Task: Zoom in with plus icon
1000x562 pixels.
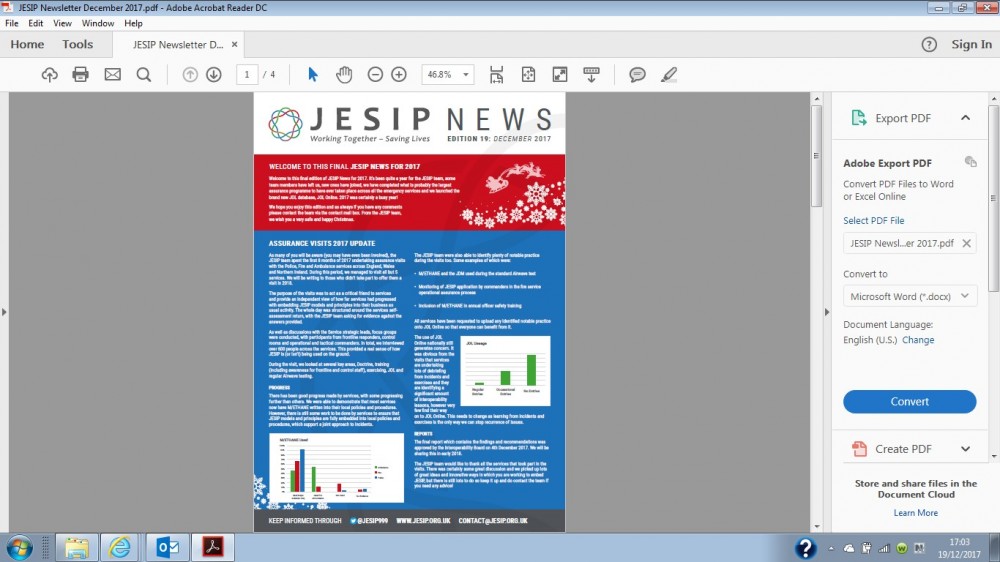Action: [x=399, y=75]
